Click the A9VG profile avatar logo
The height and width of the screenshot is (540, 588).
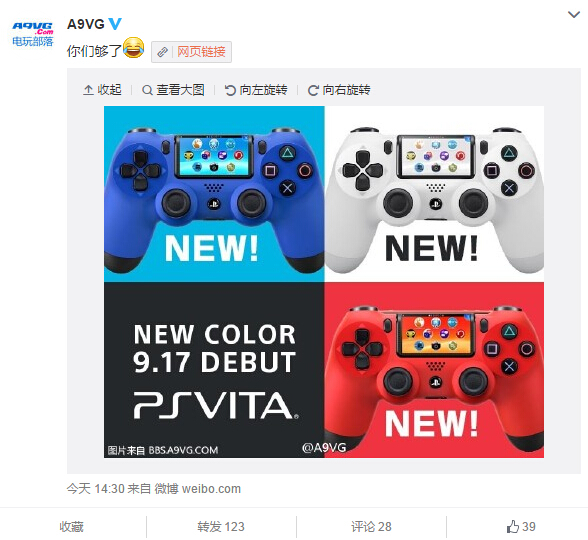tap(33, 34)
